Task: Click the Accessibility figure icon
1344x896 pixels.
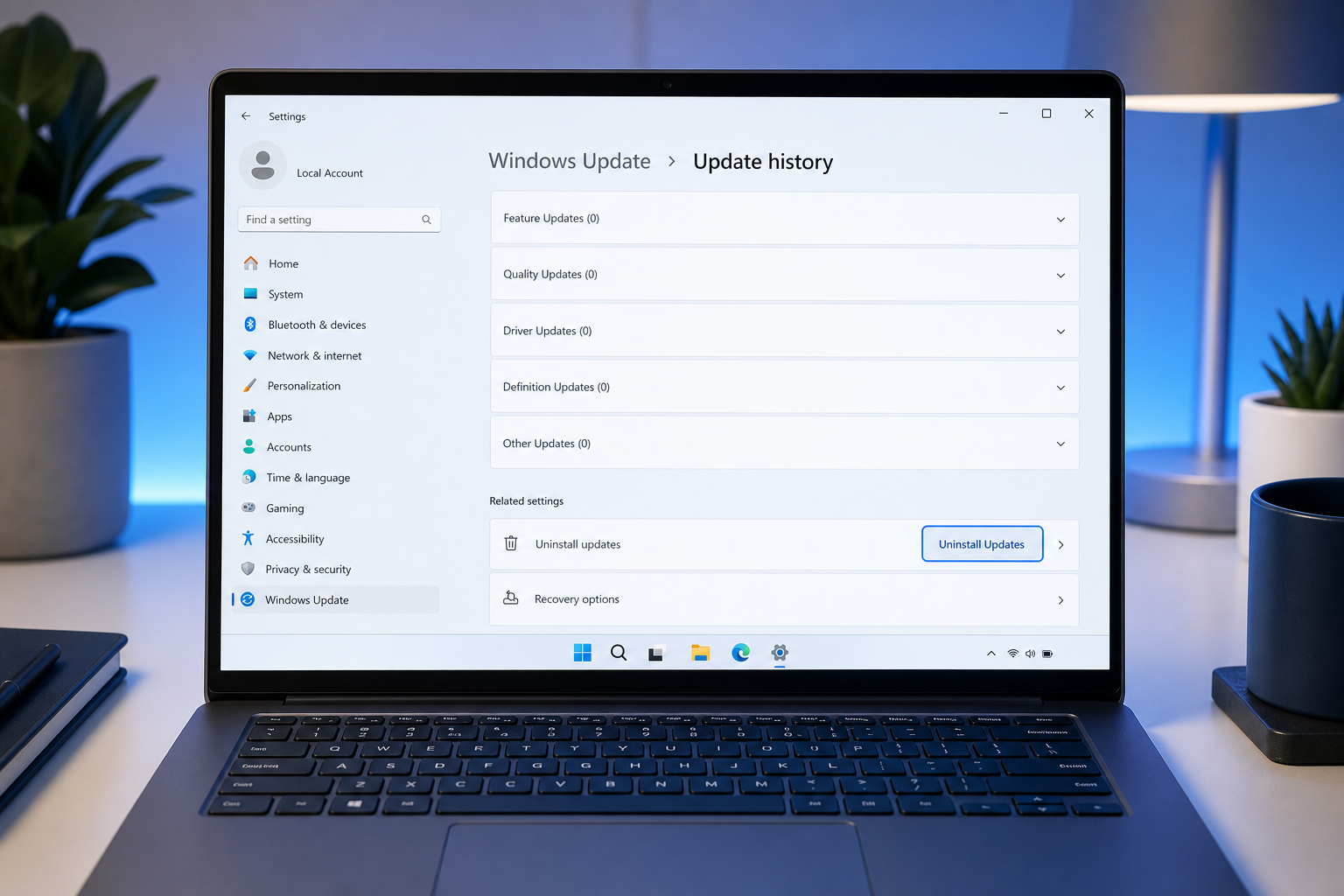Action: pos(248,538)
